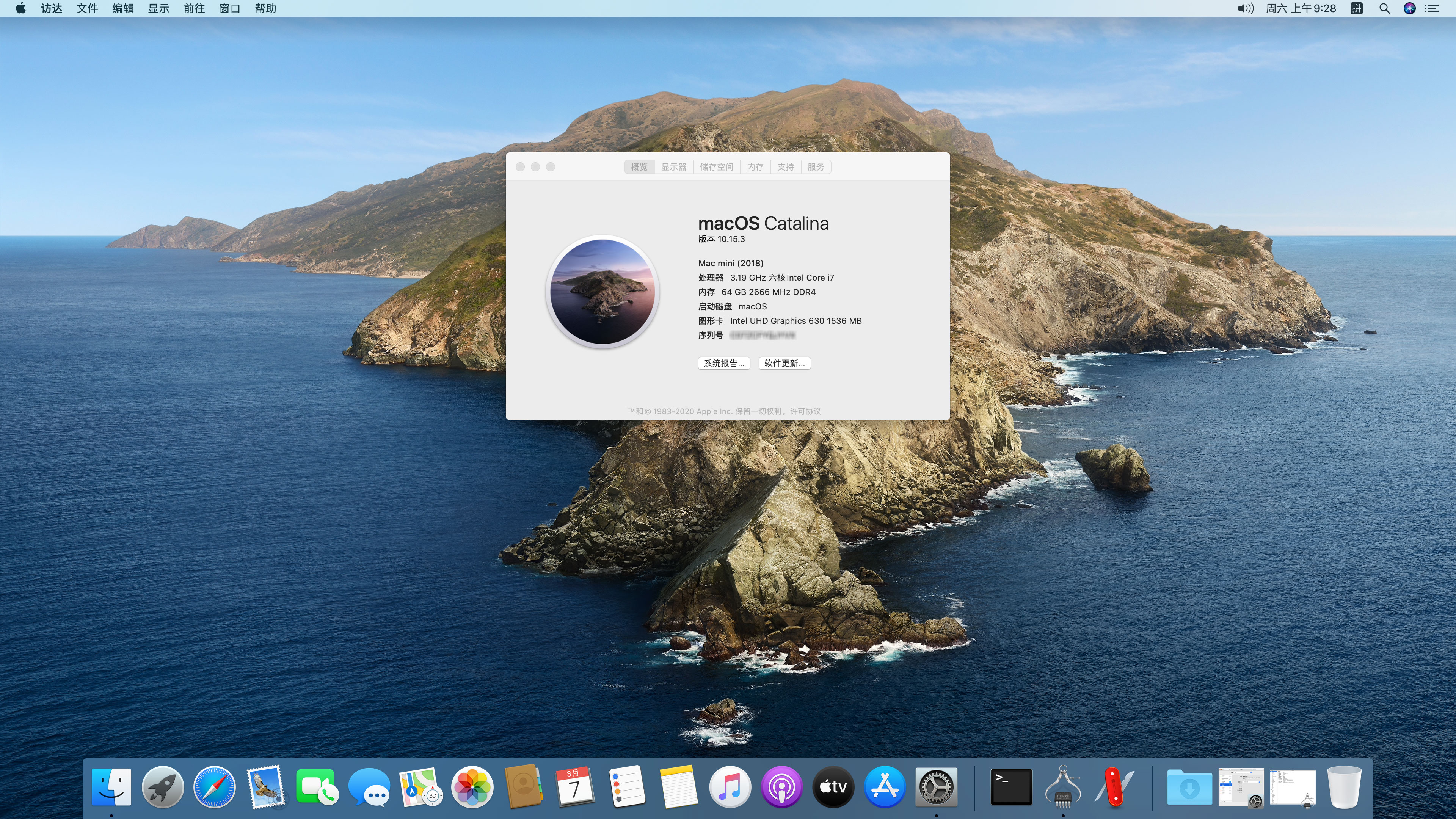This screenshot has width=1456, height=819.
Task: Open FaceTime in the Dock
Action: click(x=317, y=786)
